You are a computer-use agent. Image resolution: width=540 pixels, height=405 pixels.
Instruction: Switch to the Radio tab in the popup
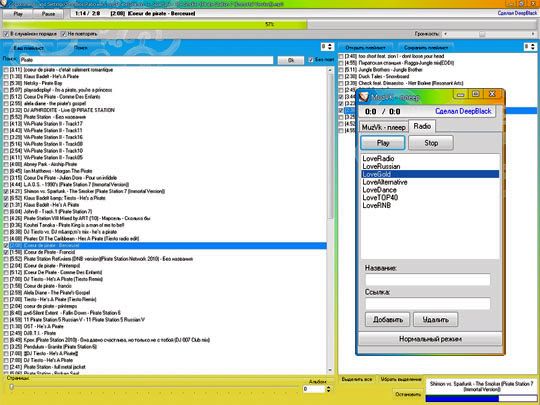[422, 126]
